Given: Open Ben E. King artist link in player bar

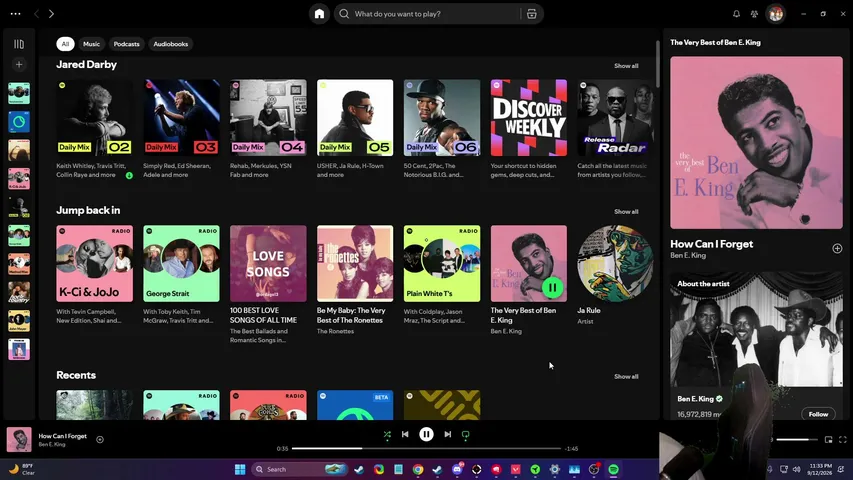Looking at the screenshot, I should coord(52,445).
